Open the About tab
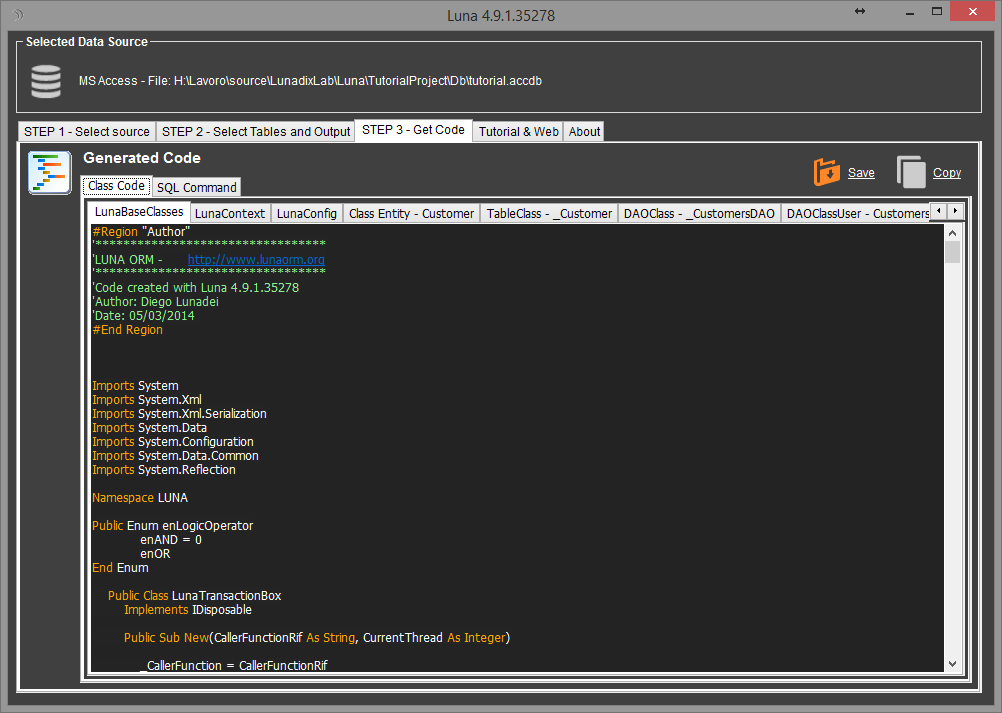Image resolution: width=1002 pixels, height=713 pixels. tap(584, 132)
